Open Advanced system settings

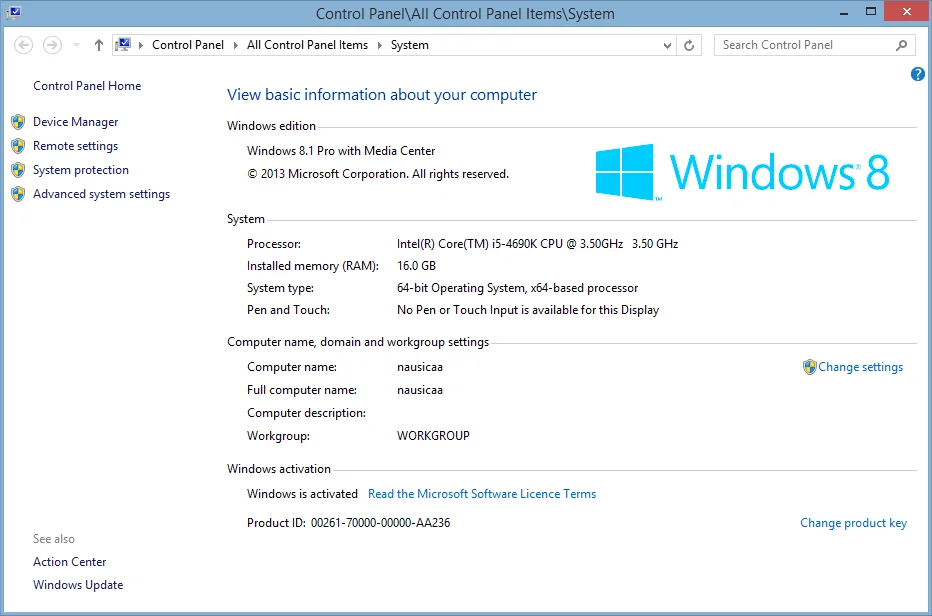102,194
